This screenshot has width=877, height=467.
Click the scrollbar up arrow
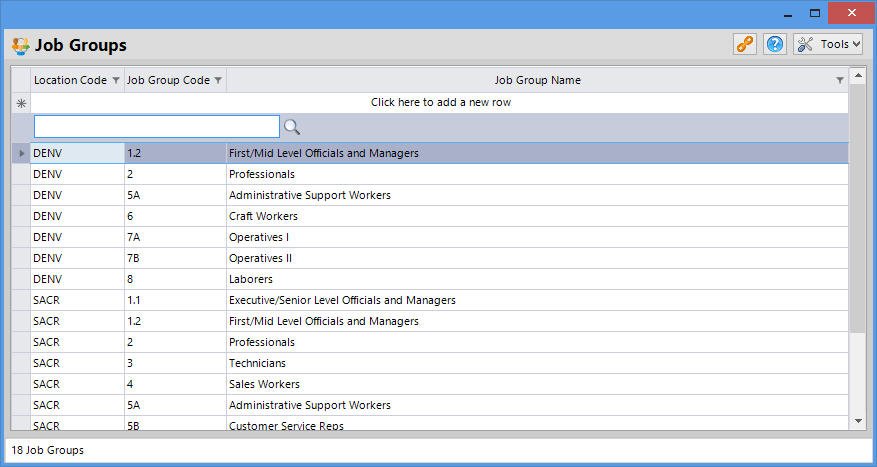[857, 75]
